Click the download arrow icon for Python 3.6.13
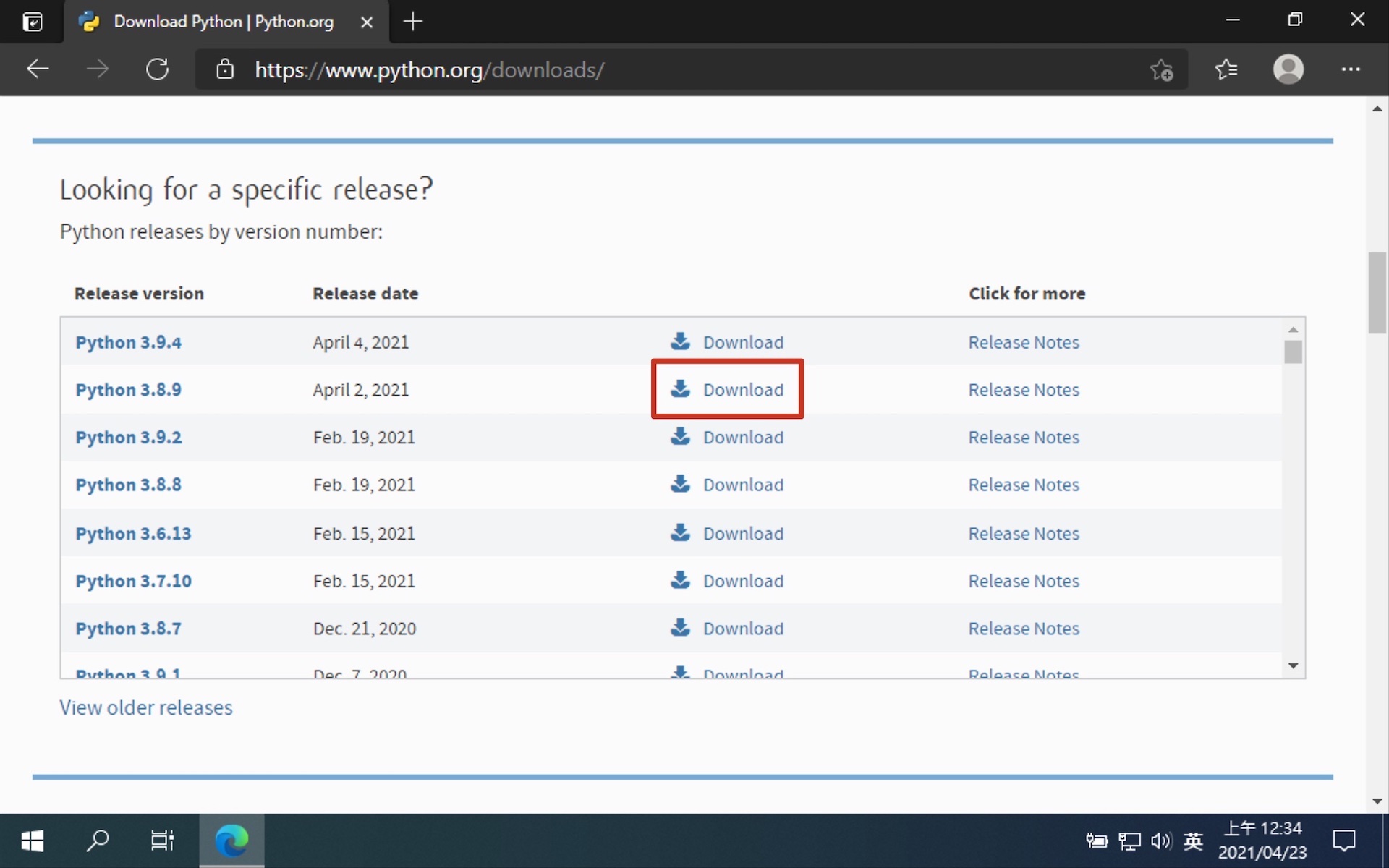 680,532
